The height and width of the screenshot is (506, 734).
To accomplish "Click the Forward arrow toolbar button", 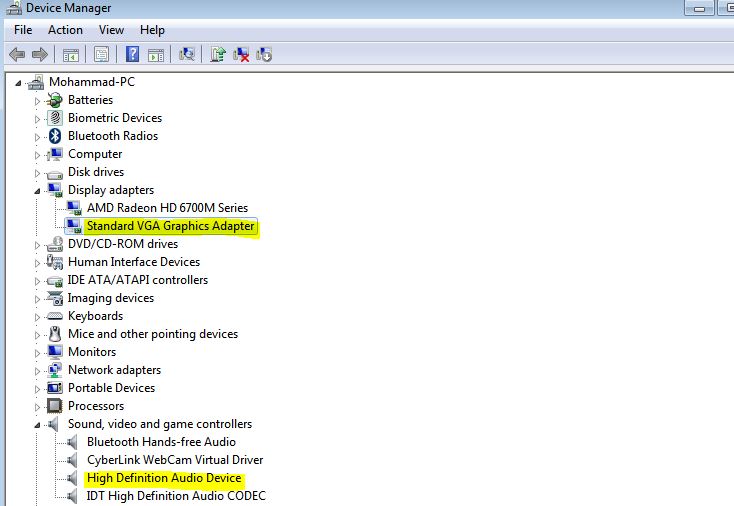I will [x=40, y=55].
